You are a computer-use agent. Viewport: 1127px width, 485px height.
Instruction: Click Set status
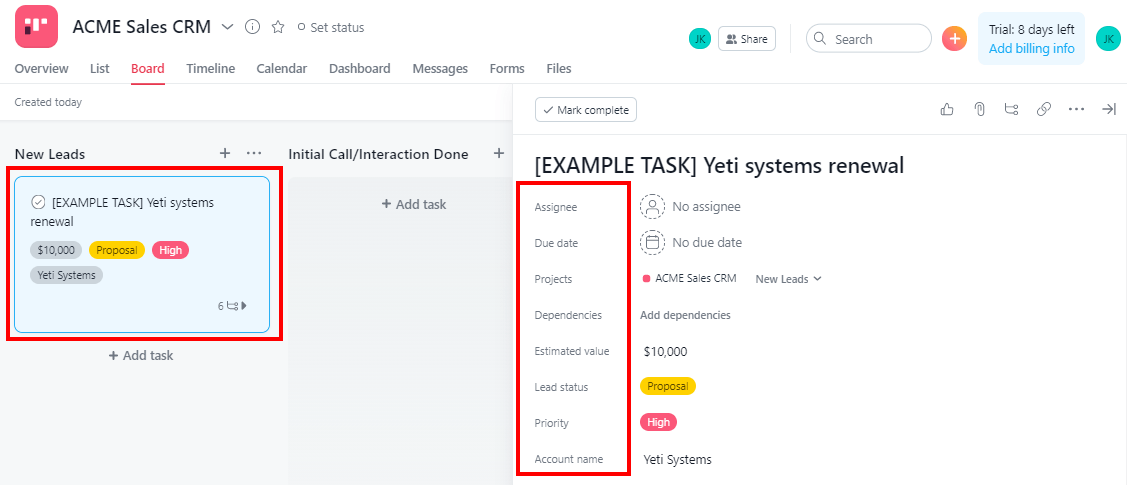click(x=331, y=27)
